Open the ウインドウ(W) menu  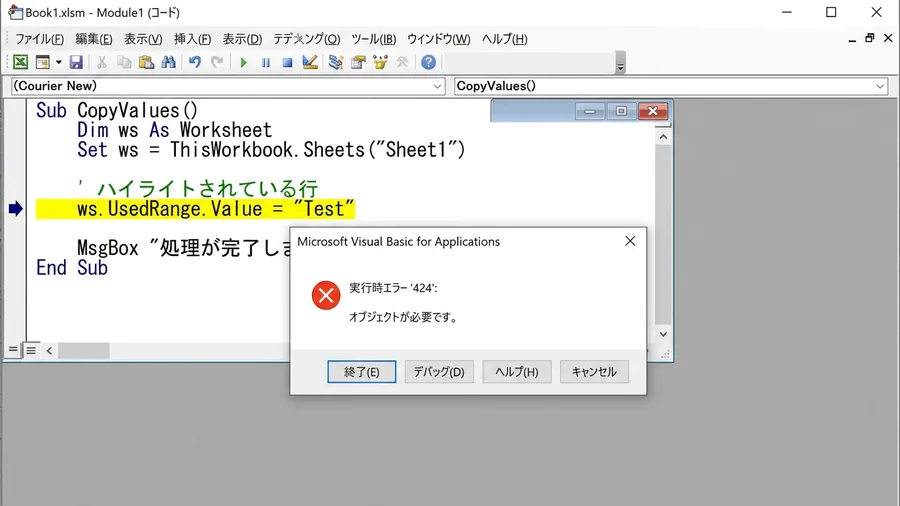pos(439,39)
